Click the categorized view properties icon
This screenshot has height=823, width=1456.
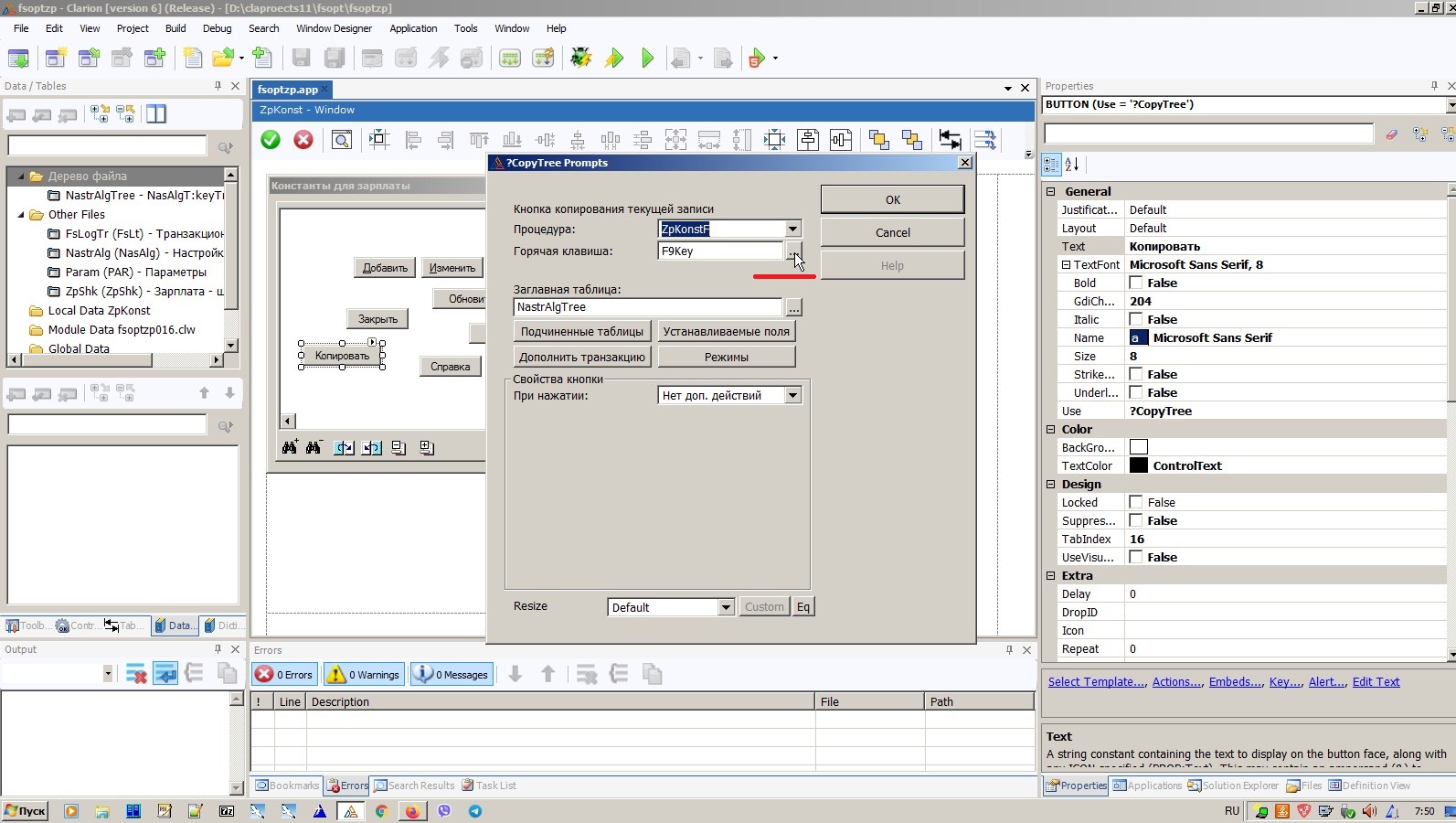1051,165
